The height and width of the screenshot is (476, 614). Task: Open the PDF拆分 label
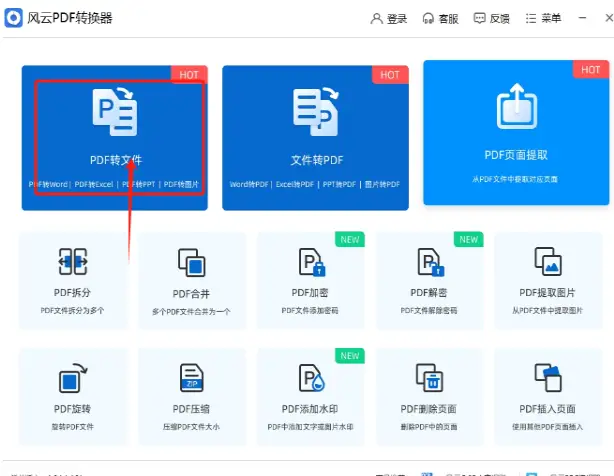pos(72,293)
